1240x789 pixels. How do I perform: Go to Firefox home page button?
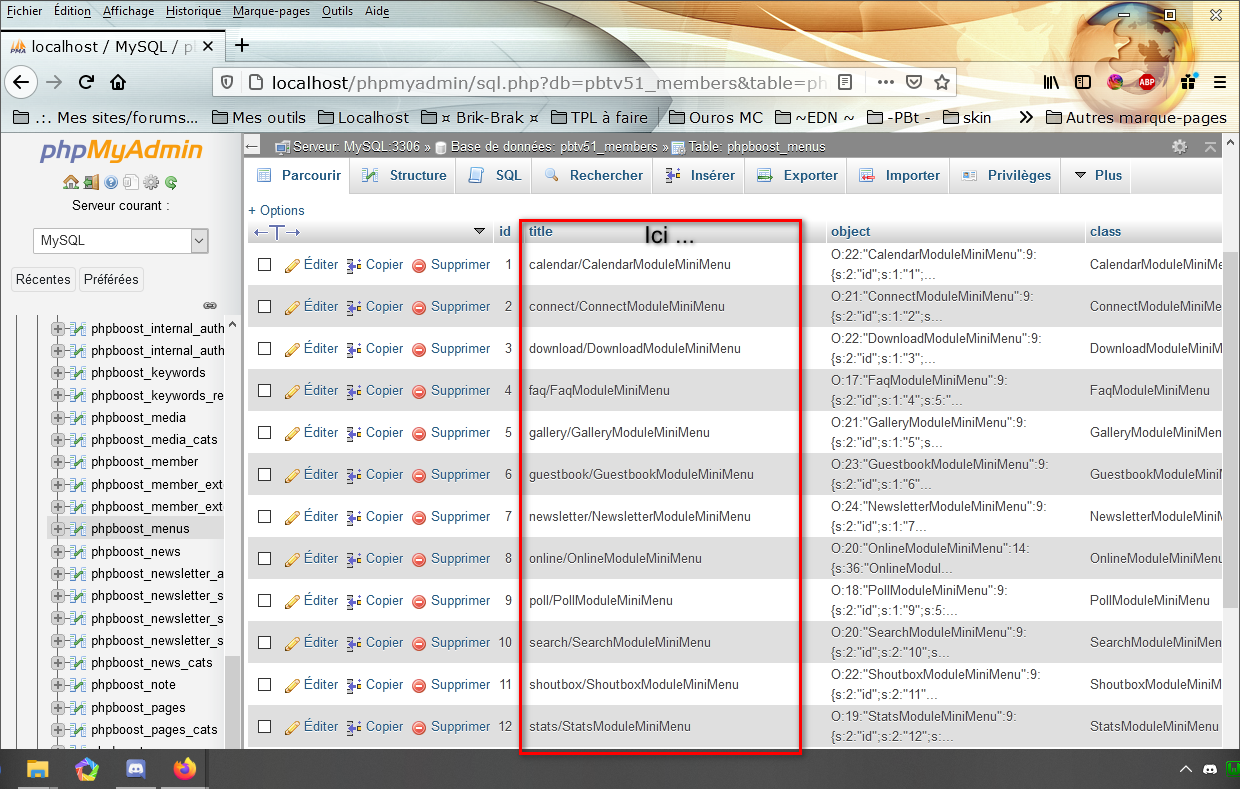pos(118,82)
